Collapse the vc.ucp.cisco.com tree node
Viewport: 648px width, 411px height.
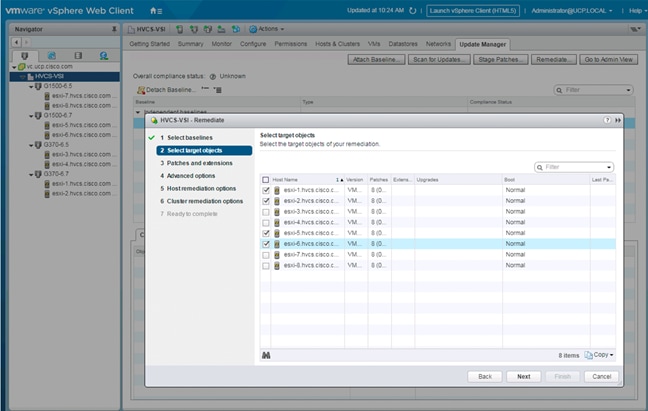14,67
